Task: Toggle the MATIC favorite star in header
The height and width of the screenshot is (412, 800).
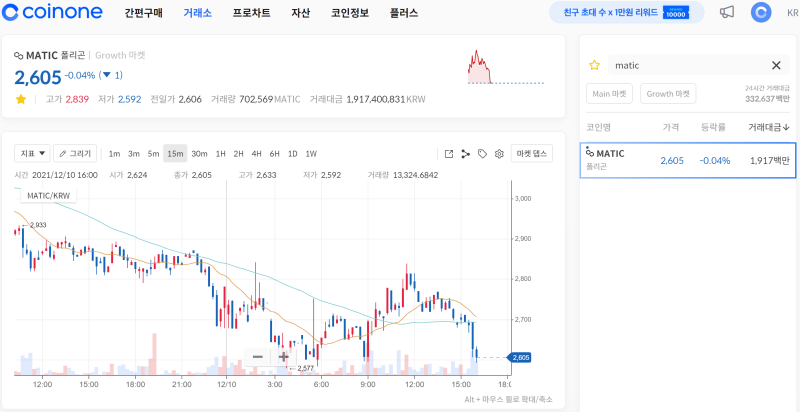Action: 20,99
